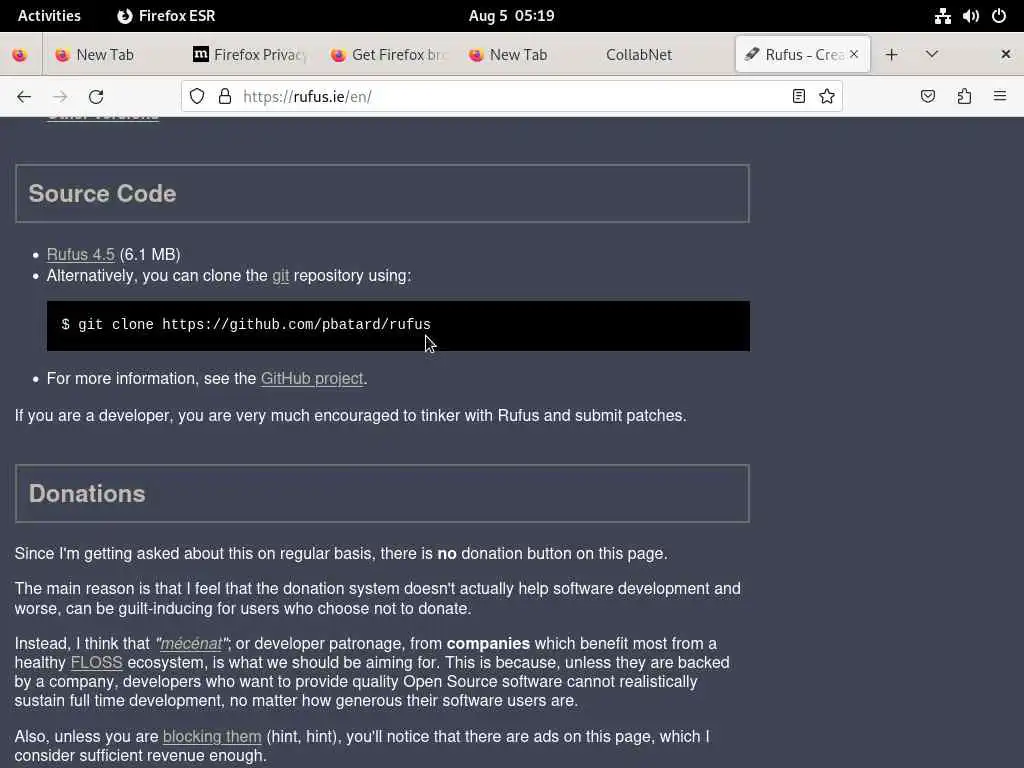The width and height of the screenshot is (1024, 768).
Task: Click the address bar URL field
Action: (x=509, y=97)
